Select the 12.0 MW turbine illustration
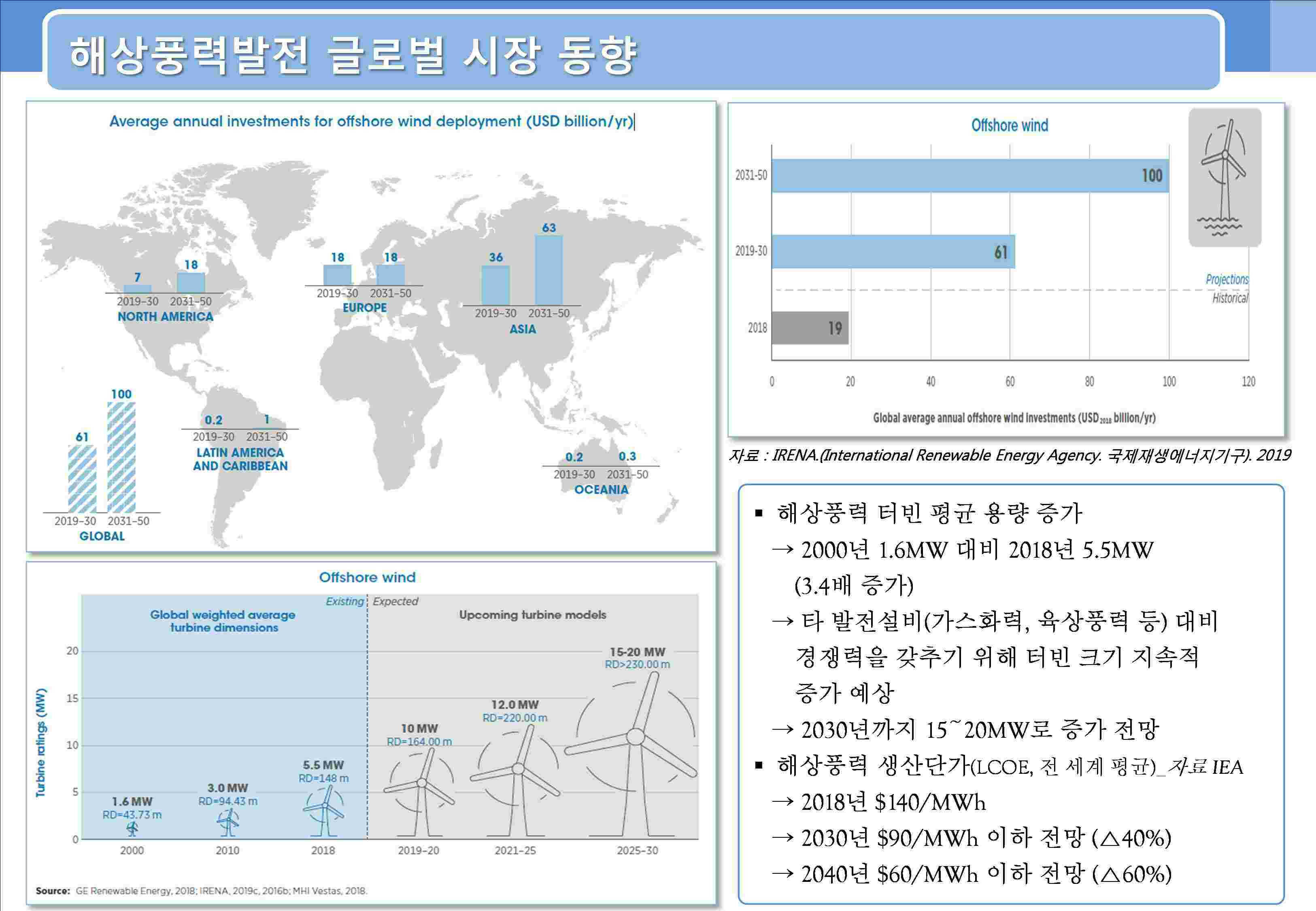The height and width of the screenshot is (911, 1316). point(516,781)
